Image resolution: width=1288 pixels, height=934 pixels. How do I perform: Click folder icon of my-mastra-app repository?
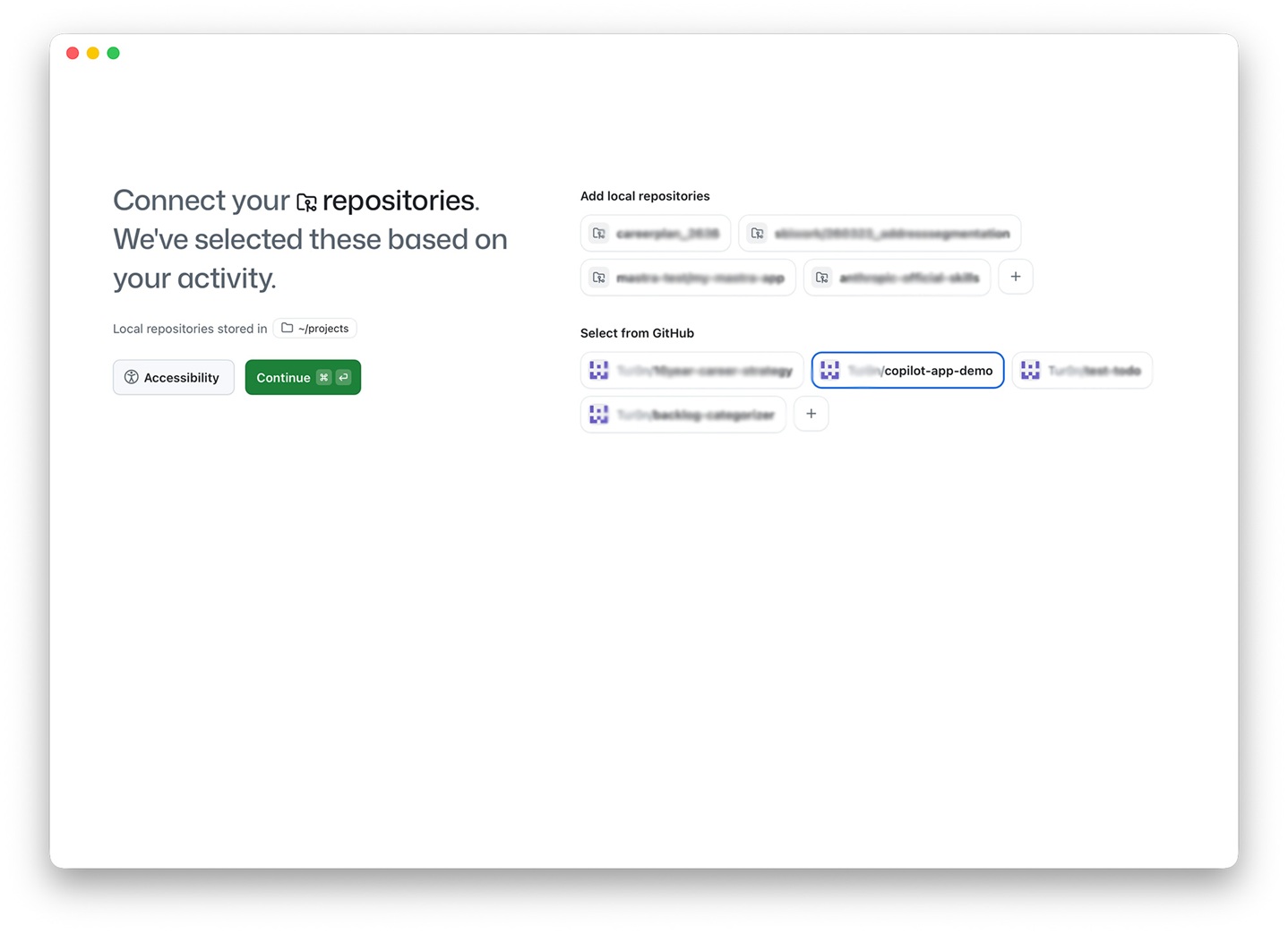599,278
